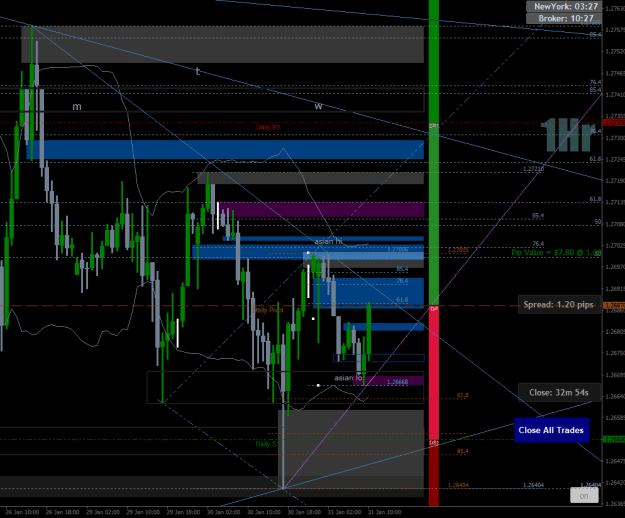Click the 1.26668 price label in purple zone
The height and width of the screenshot is (518, 625).
point(397,382)
